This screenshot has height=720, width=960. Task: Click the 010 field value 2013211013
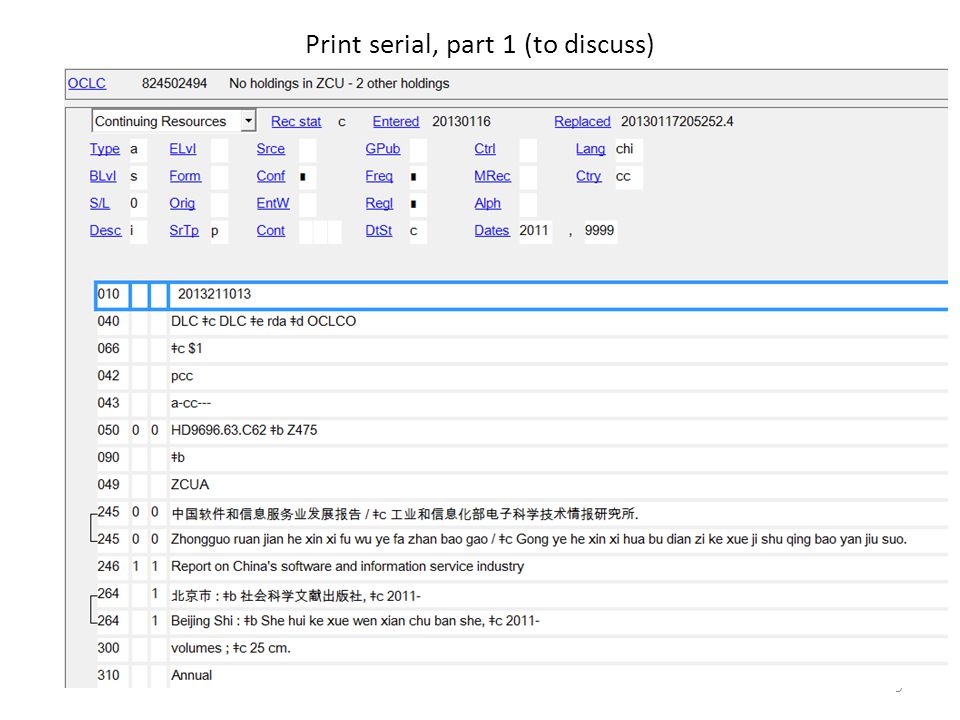click(x=214, y=294)
